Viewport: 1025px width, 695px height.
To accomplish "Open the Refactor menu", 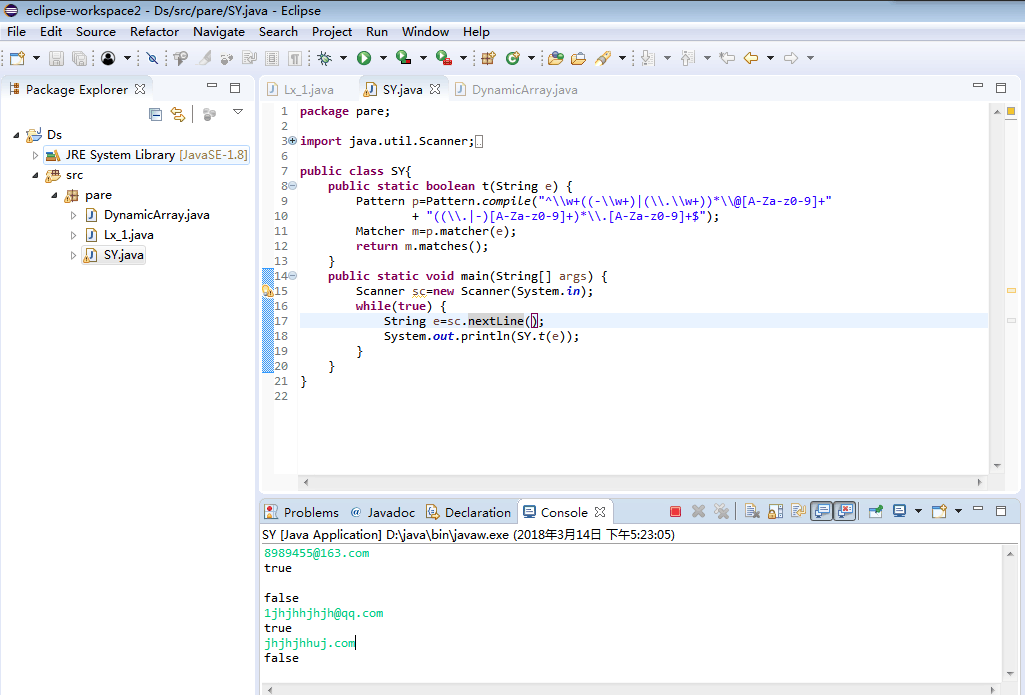I will coord(154,31).
